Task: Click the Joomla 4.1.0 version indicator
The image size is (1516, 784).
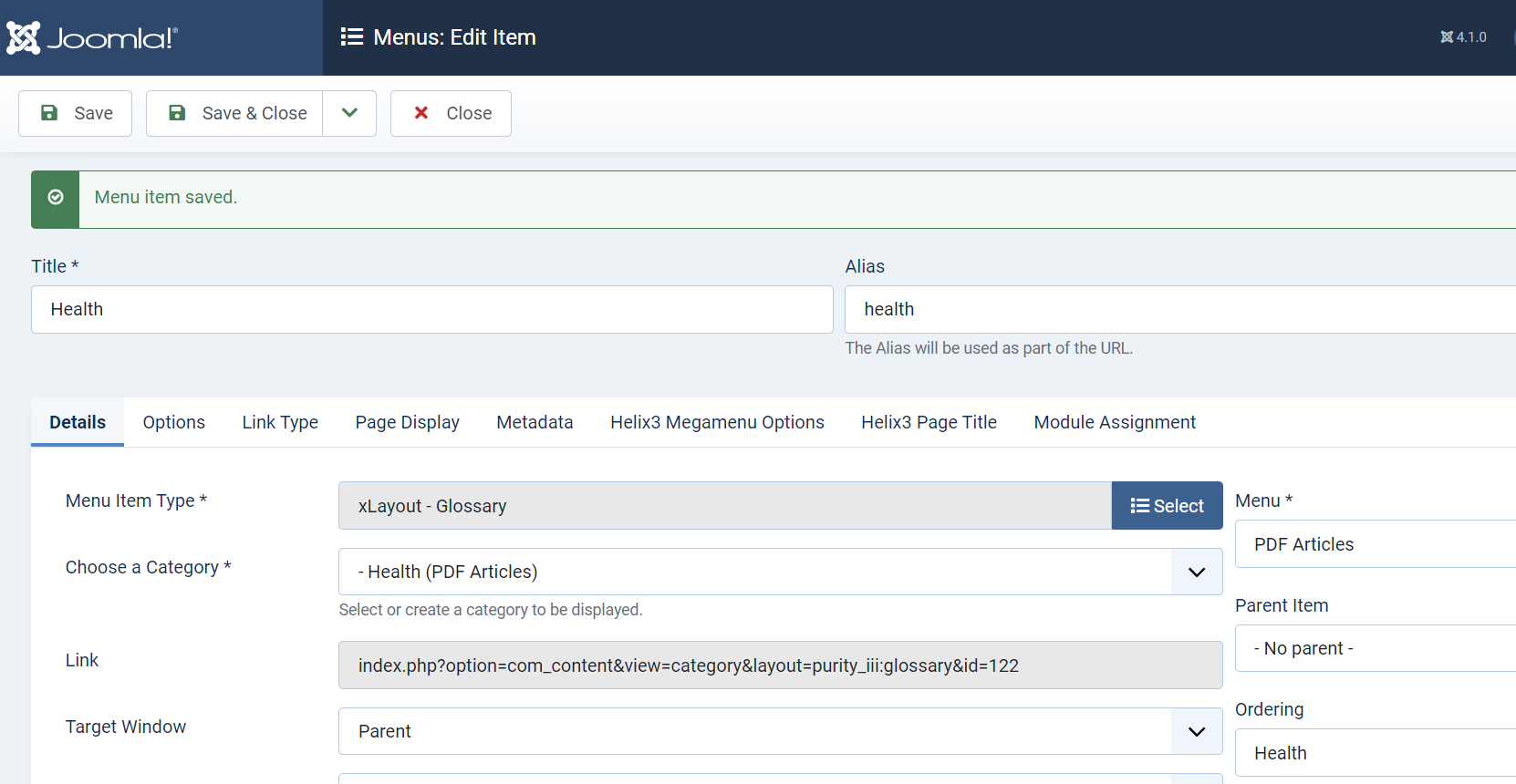Action: tap(1463, 37)
